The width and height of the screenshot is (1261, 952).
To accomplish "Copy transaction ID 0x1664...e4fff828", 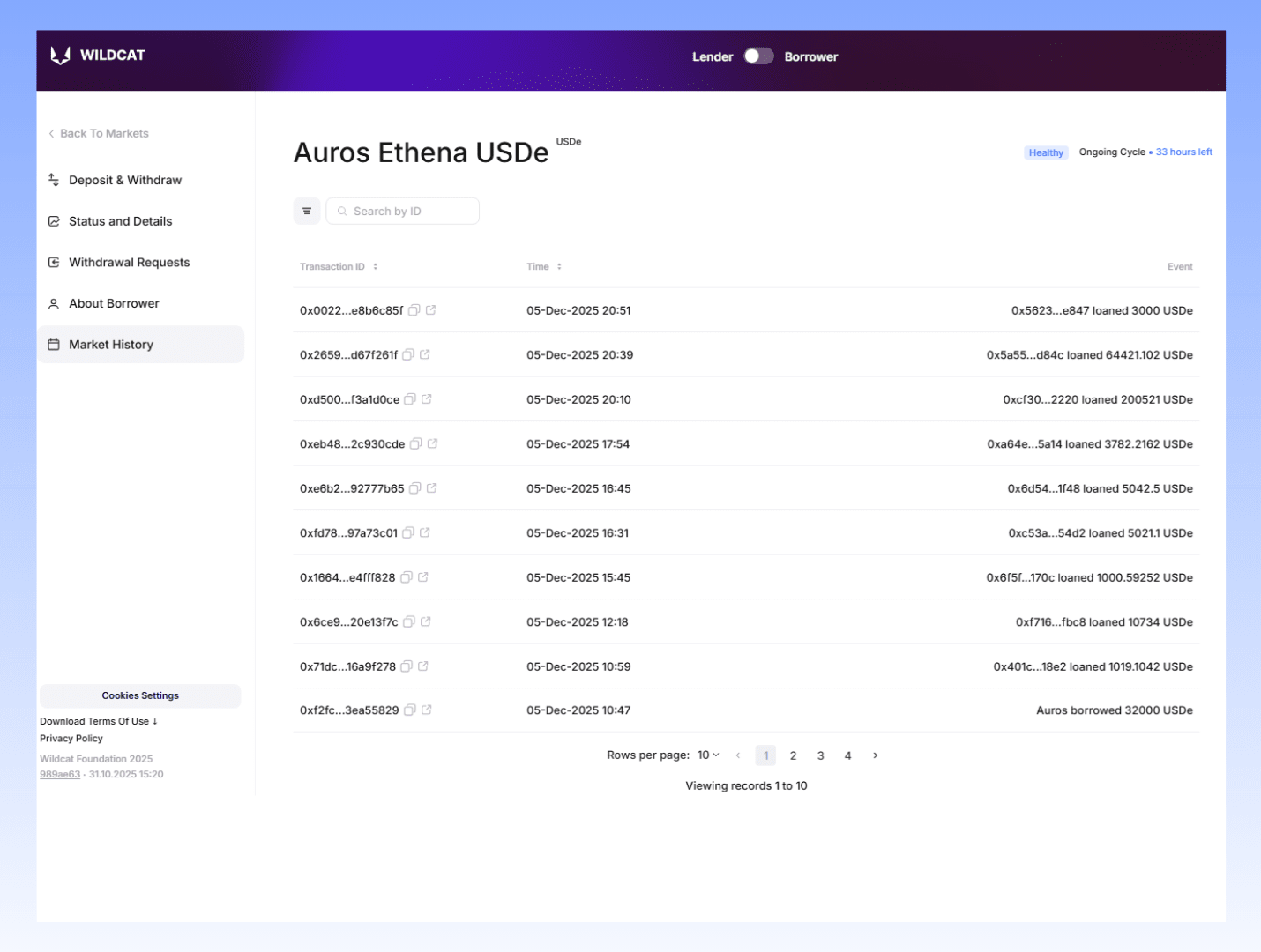I will (406, 577).
